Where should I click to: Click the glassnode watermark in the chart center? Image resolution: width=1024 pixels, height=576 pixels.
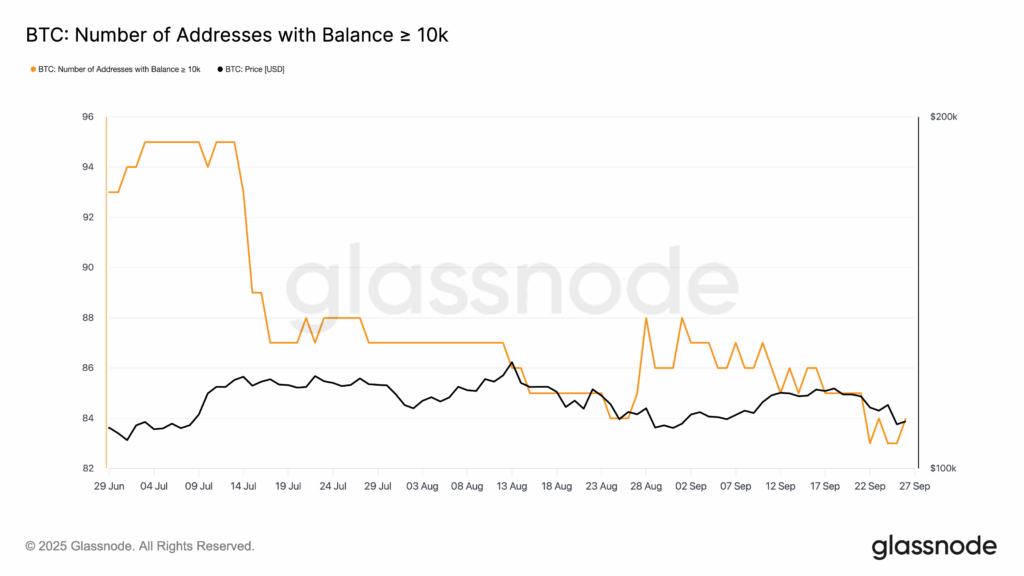511,285
